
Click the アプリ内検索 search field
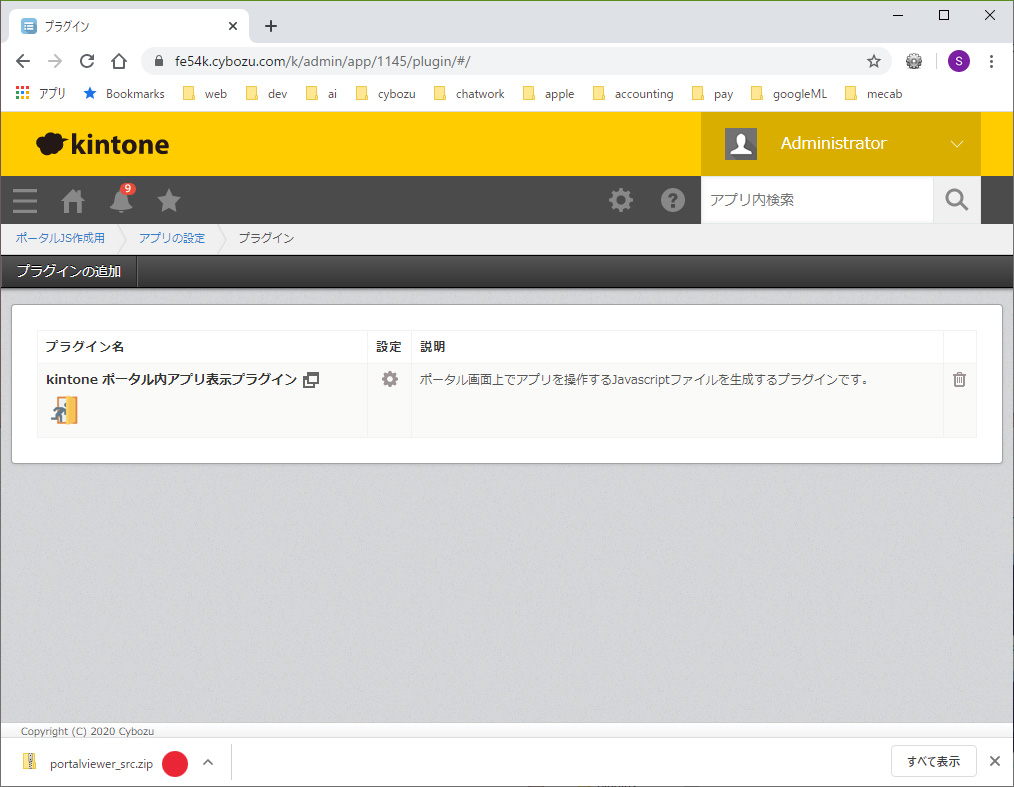(816, 200)
